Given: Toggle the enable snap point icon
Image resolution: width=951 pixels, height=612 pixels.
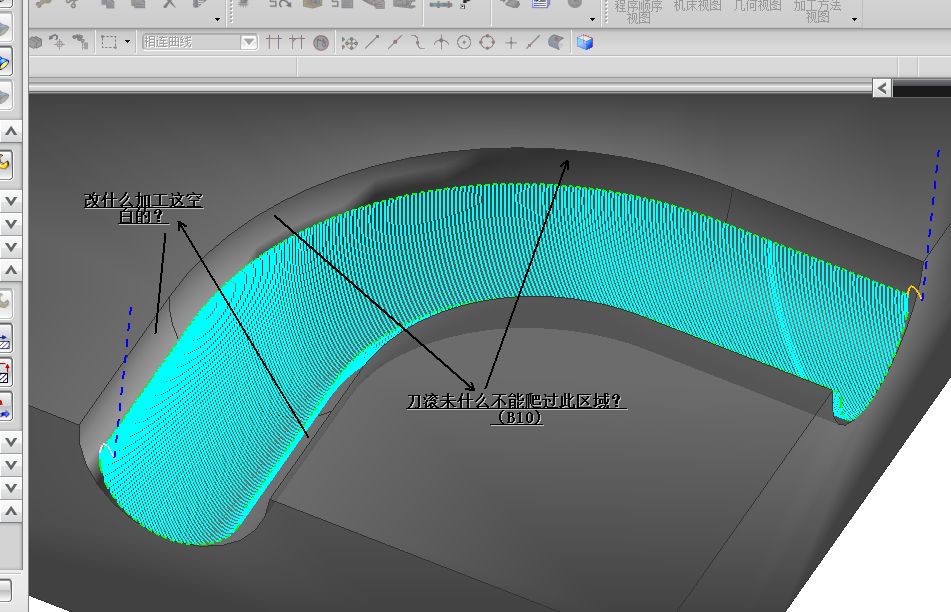Looking at the screenshot, I should (349, 42).
